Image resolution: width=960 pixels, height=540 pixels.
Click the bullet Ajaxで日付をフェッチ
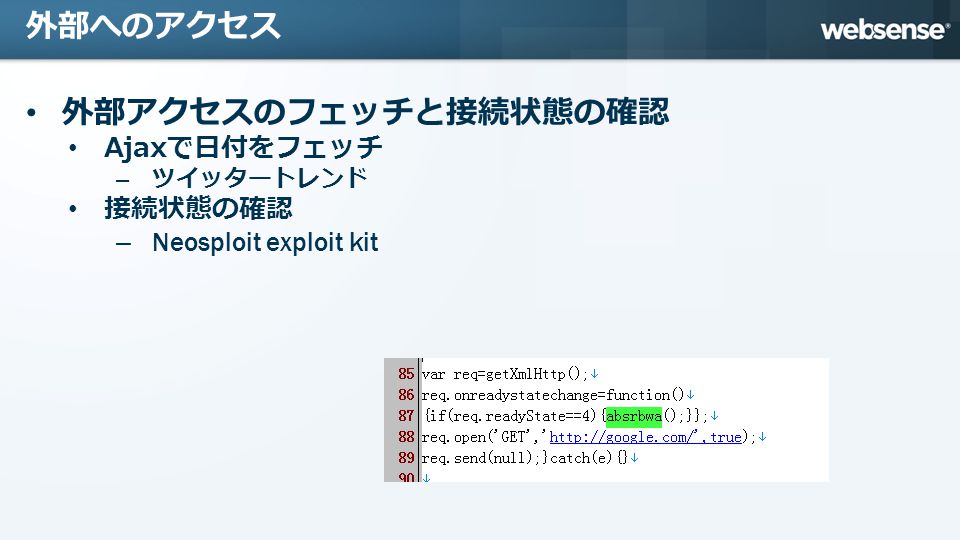(x=243, y=148)
